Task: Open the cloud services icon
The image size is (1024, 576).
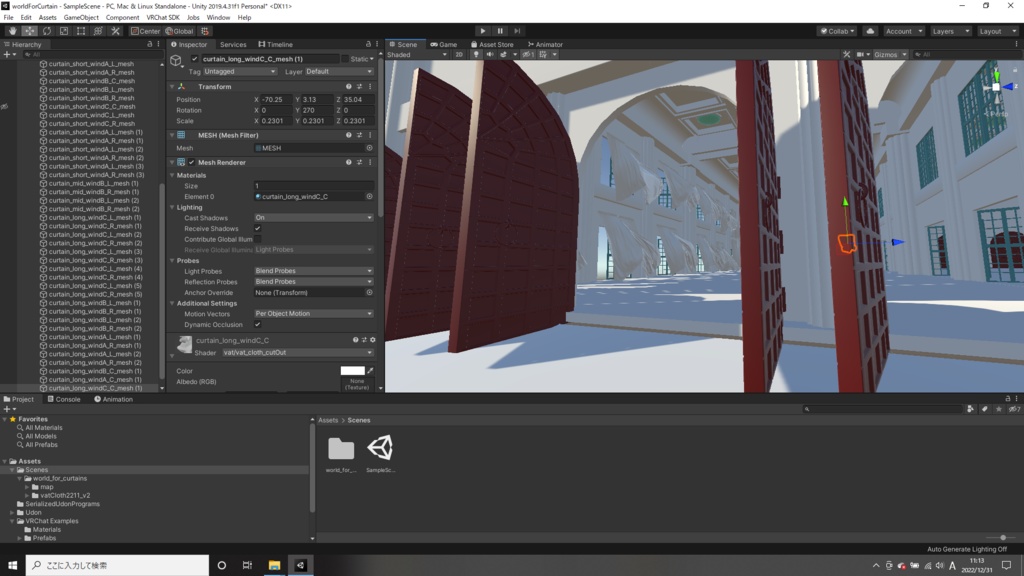Action: 870,31
